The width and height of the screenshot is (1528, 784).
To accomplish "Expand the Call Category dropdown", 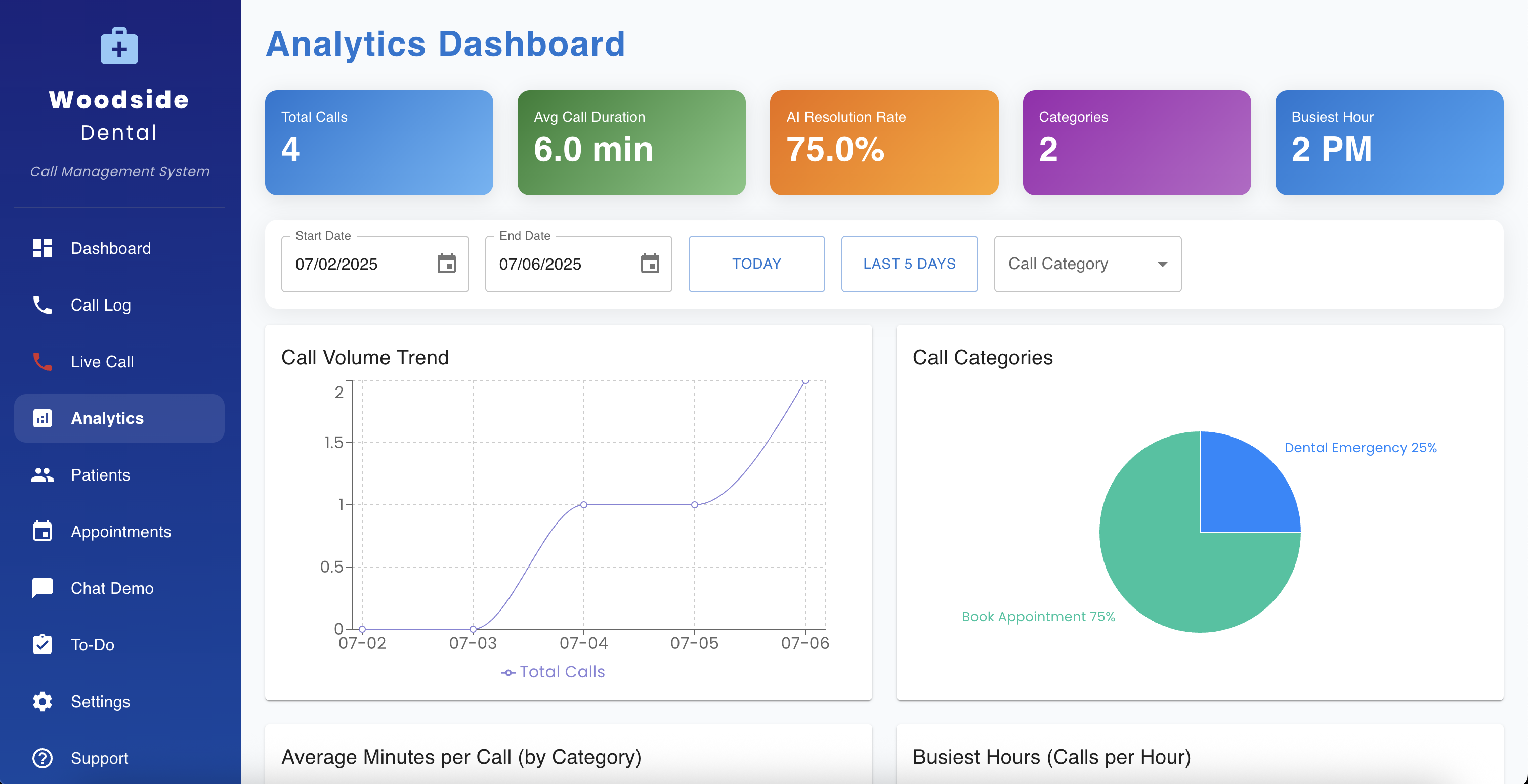I will coord(1087,264).
